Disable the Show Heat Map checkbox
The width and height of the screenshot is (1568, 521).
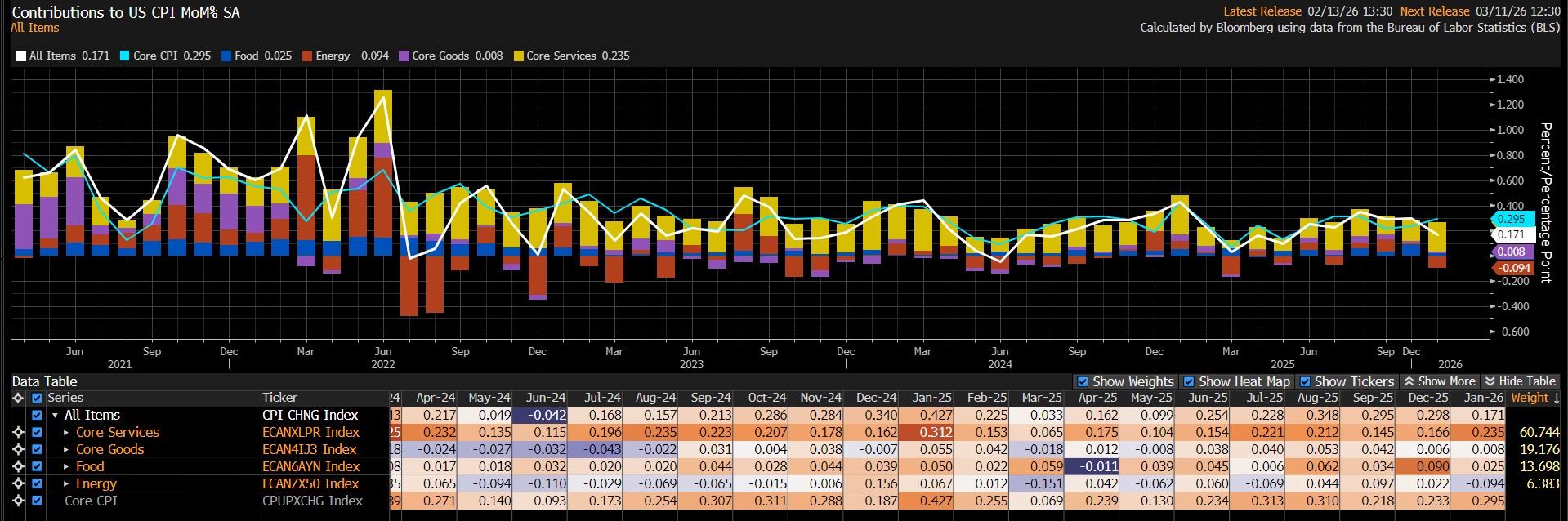tap(1189, 381)
